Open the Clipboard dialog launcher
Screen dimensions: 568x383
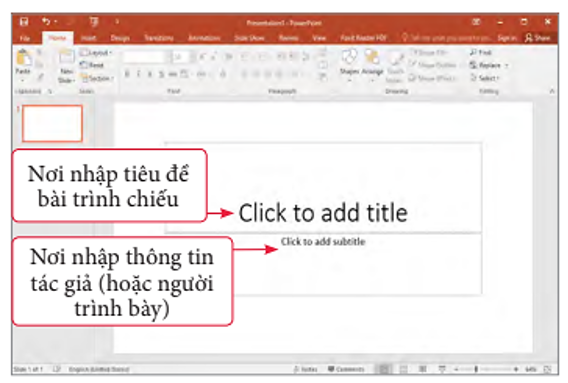tap(50, 91)
